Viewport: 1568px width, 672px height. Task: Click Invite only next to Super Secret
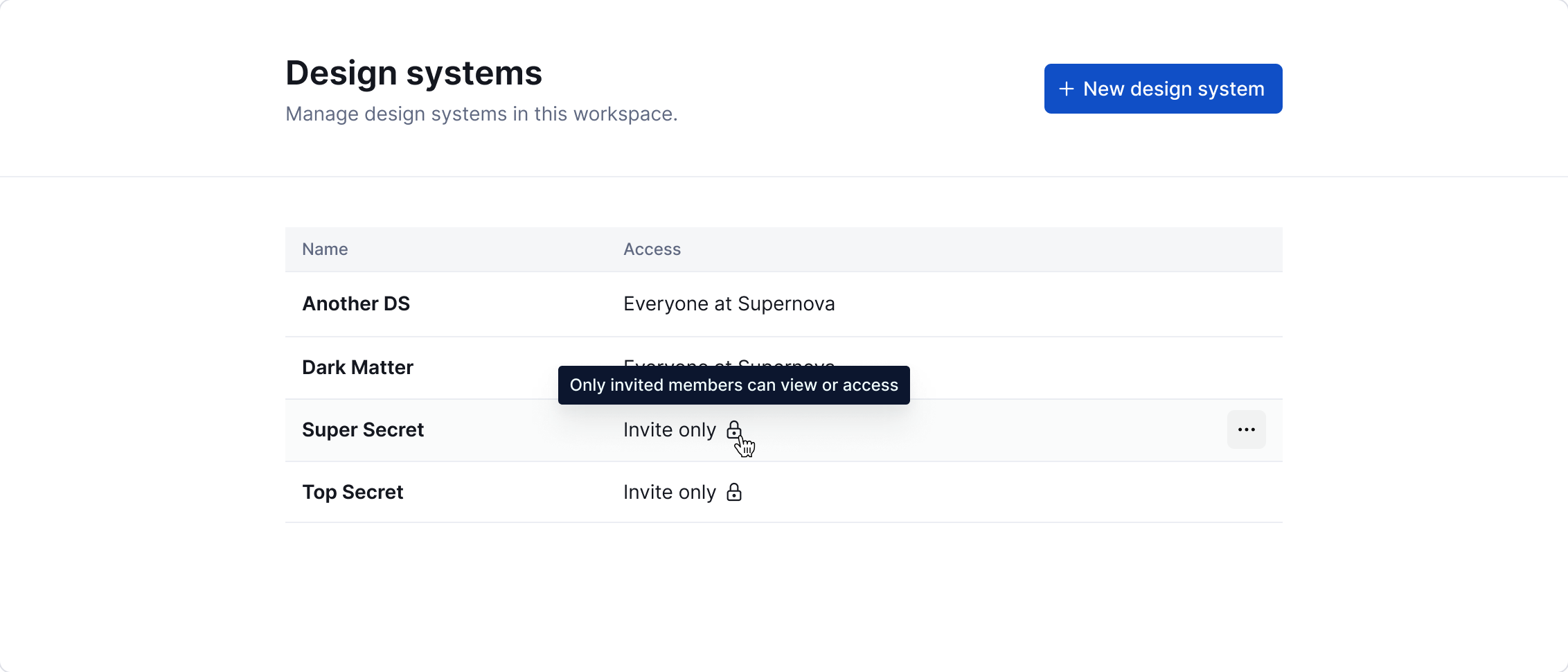[x=669, y=430]
